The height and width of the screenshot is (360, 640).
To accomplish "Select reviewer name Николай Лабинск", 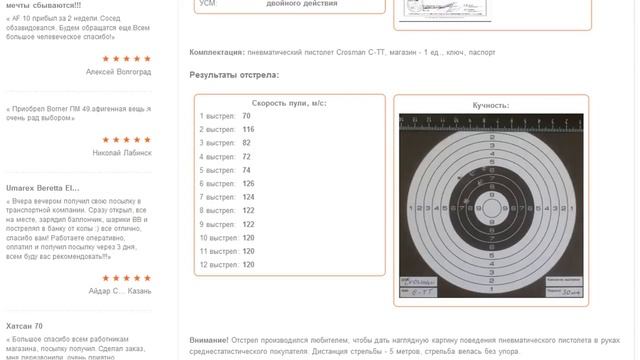I will (122, 153).
